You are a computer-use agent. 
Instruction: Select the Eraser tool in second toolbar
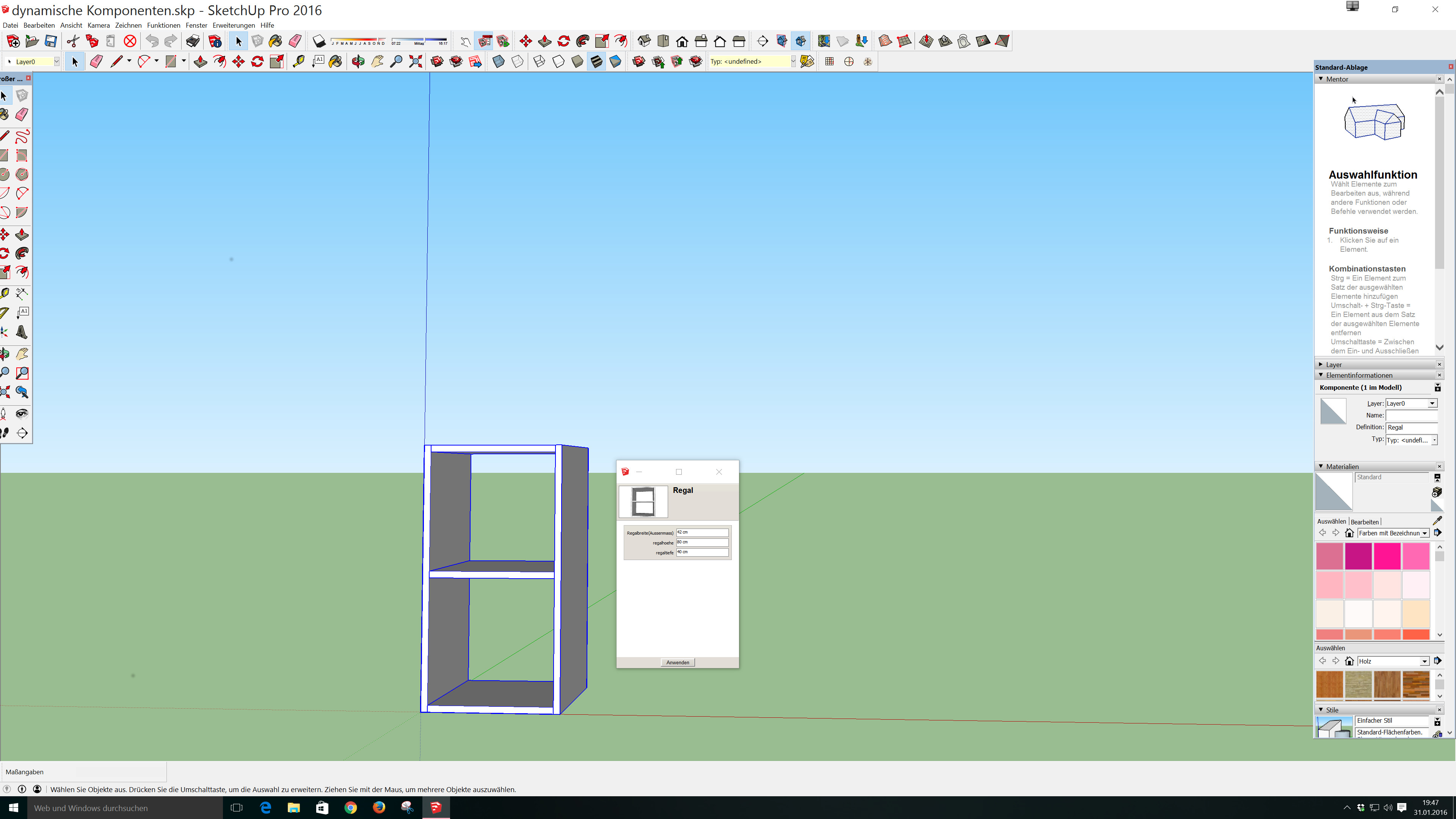click(x=96, y=61)
